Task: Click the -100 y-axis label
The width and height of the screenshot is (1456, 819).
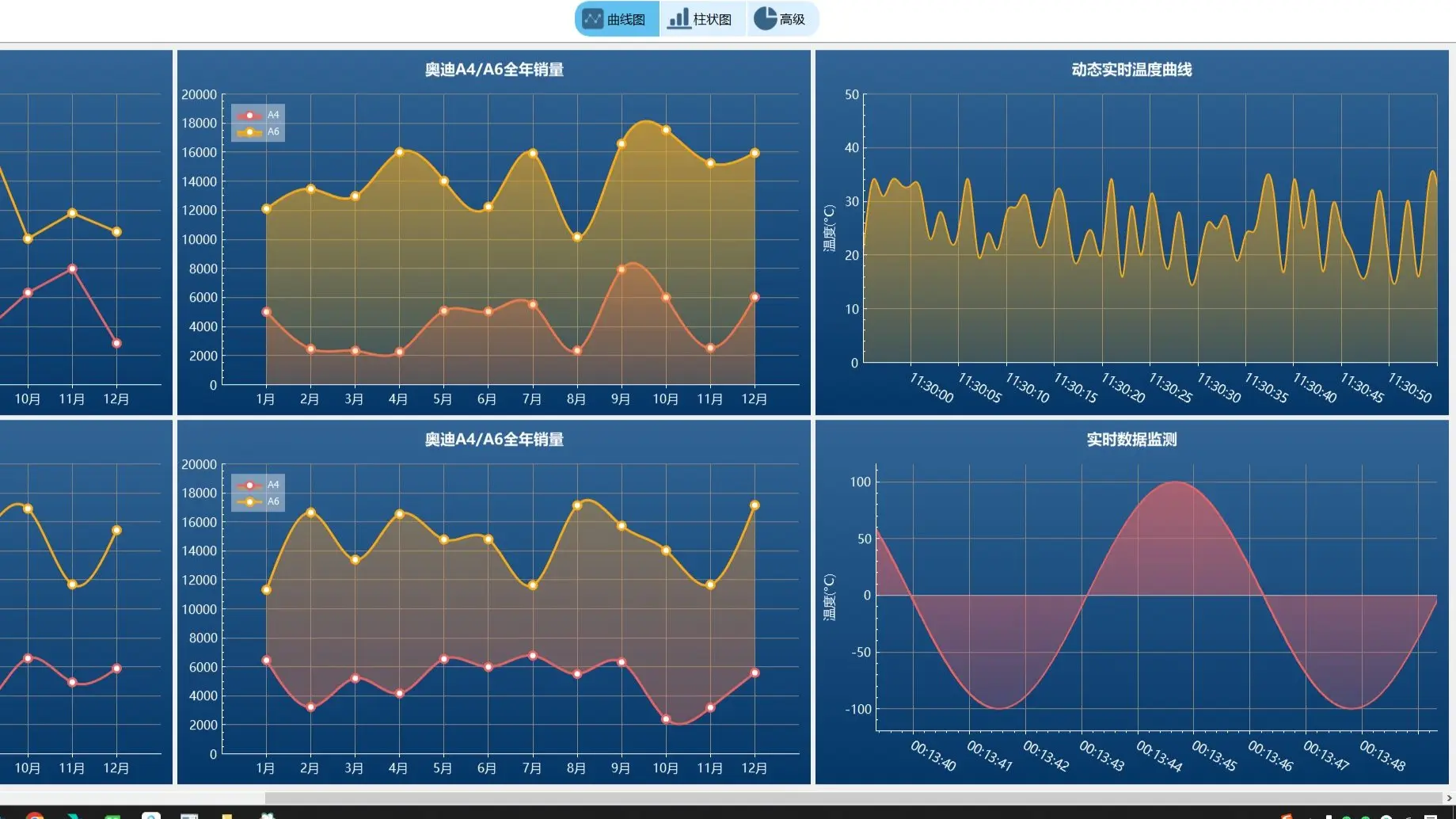Action: click(858, 709)
